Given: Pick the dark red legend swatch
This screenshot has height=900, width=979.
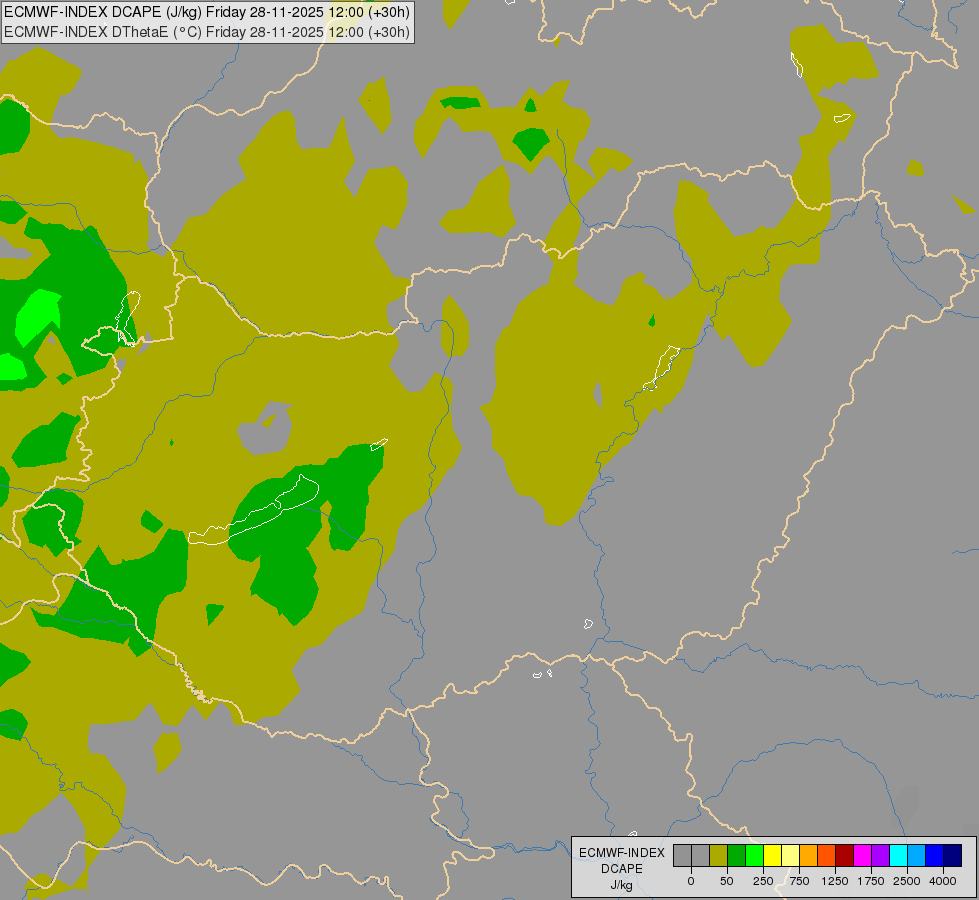Looking at the screenshot, I should point(845,856).
